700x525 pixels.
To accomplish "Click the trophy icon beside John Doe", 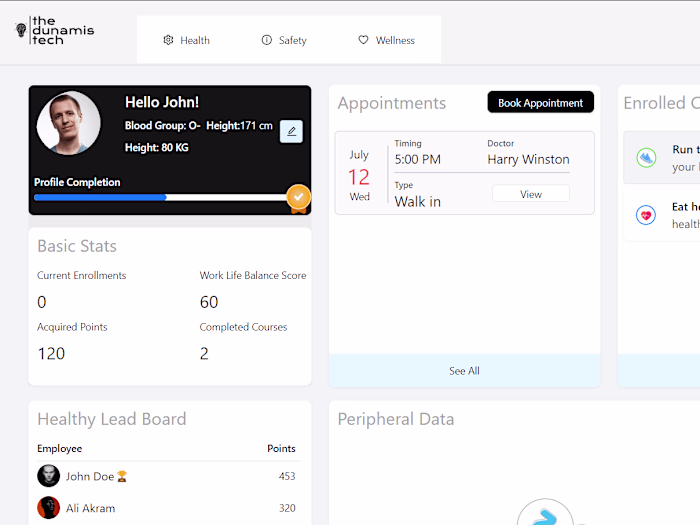I will click(x=122, y=477).
